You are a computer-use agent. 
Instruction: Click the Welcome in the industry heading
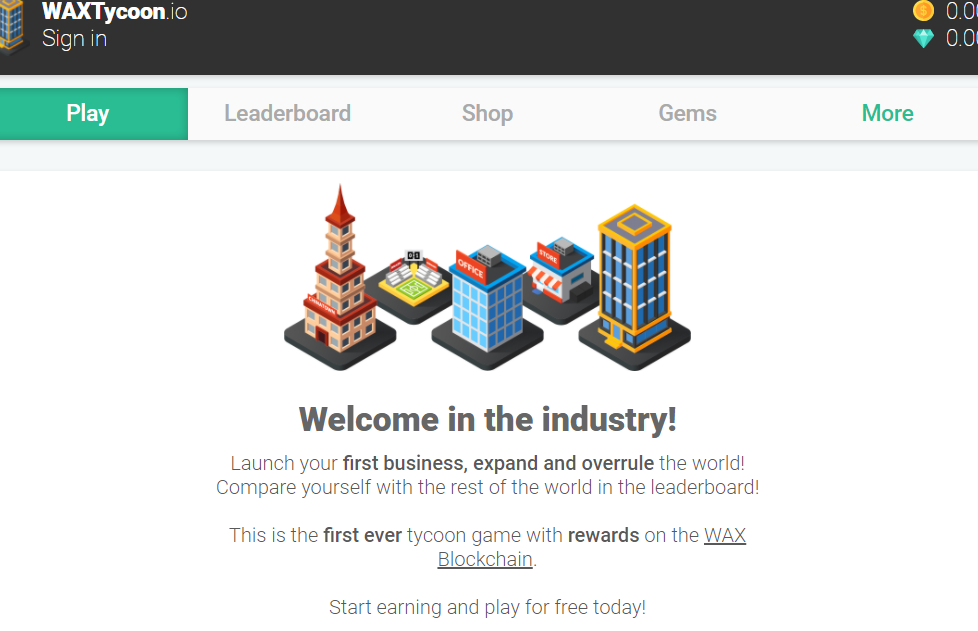pos(487,419)
